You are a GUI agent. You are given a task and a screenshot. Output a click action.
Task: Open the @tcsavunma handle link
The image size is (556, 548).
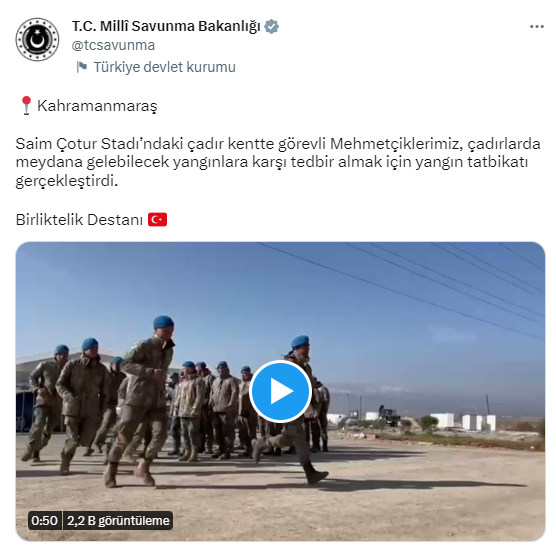(x=113, y=45)
